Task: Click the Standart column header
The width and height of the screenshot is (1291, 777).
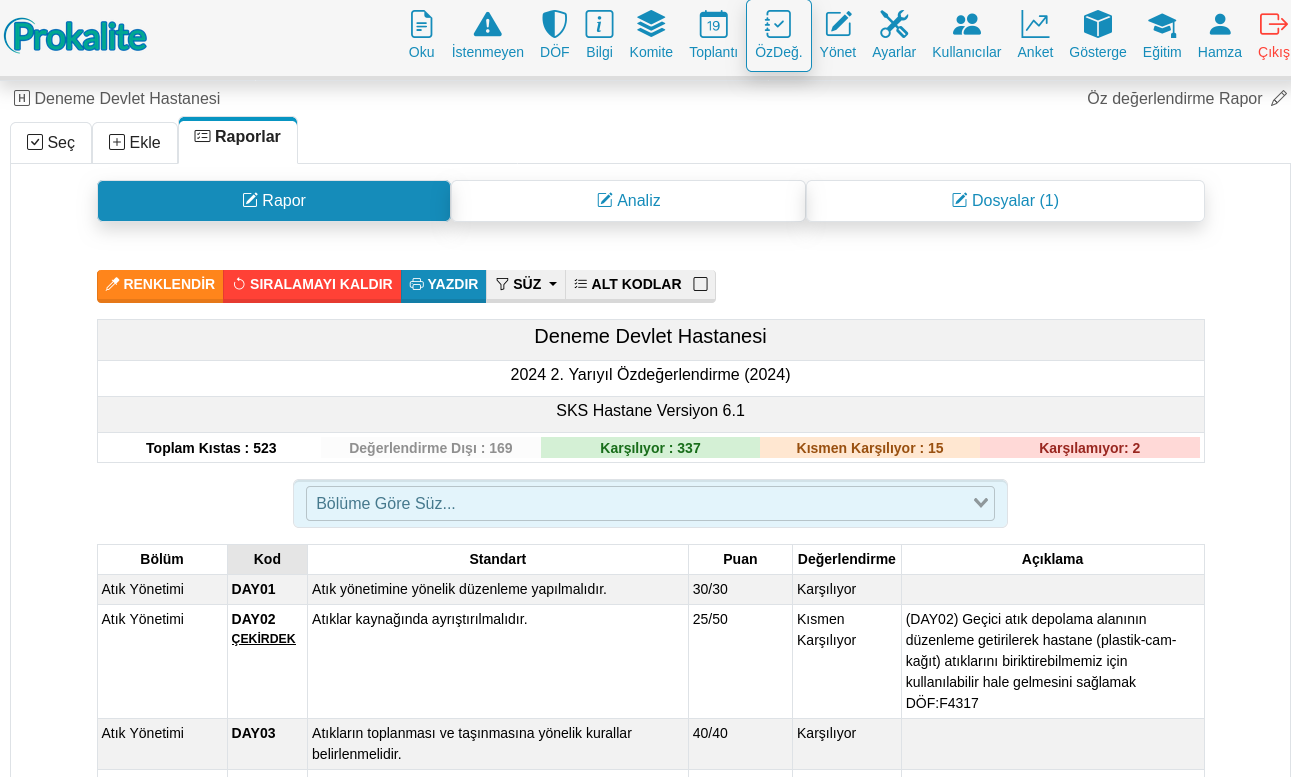Action: click(498, 559)
